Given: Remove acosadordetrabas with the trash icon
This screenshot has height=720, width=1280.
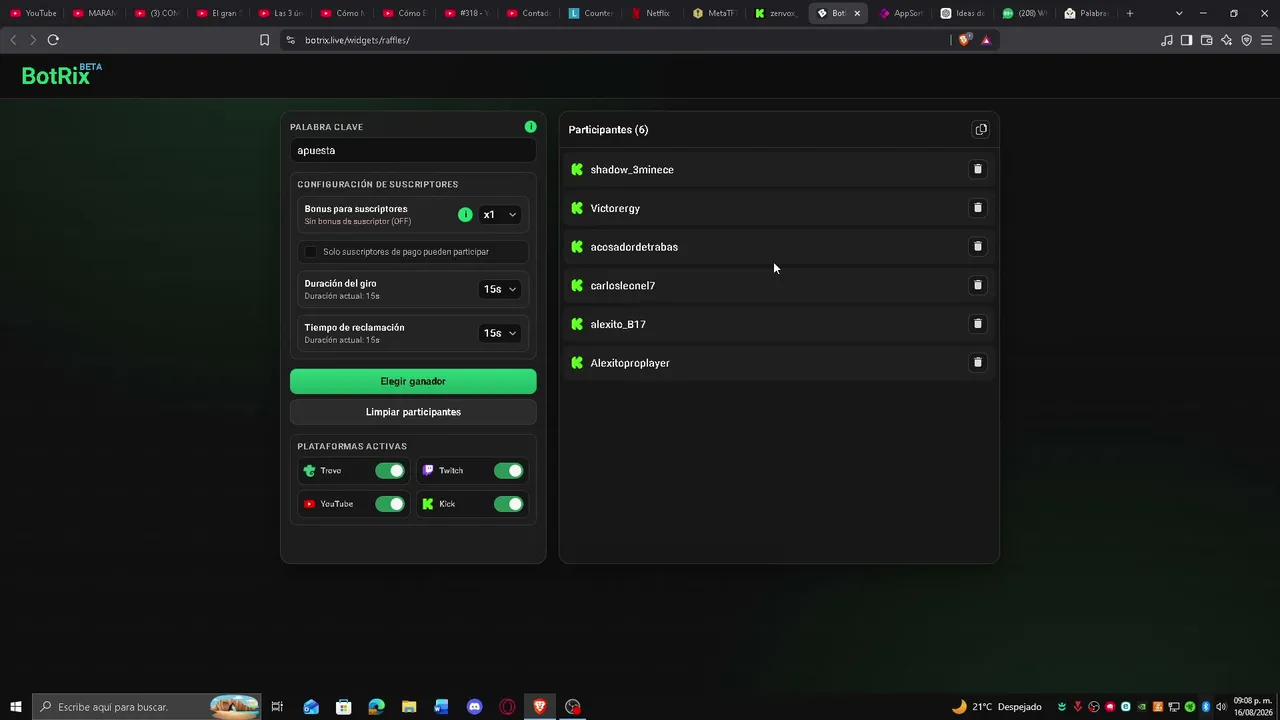Looking at the screenshot, I should (978, 247).
